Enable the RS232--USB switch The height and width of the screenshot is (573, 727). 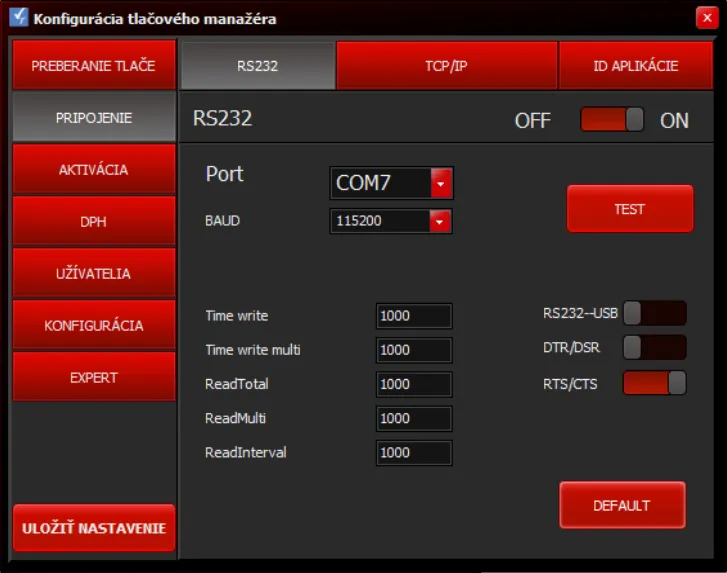[x=655, y=313]
